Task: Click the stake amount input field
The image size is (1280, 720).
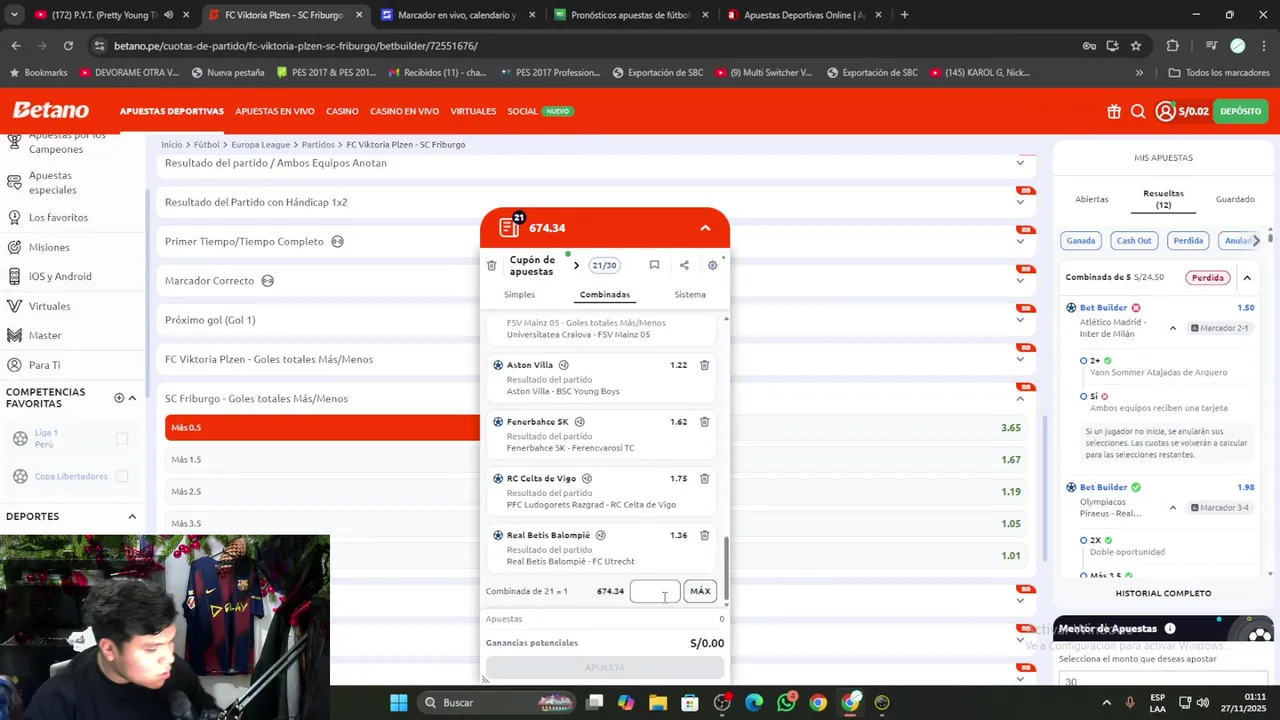Action: (x=655, y=591)
